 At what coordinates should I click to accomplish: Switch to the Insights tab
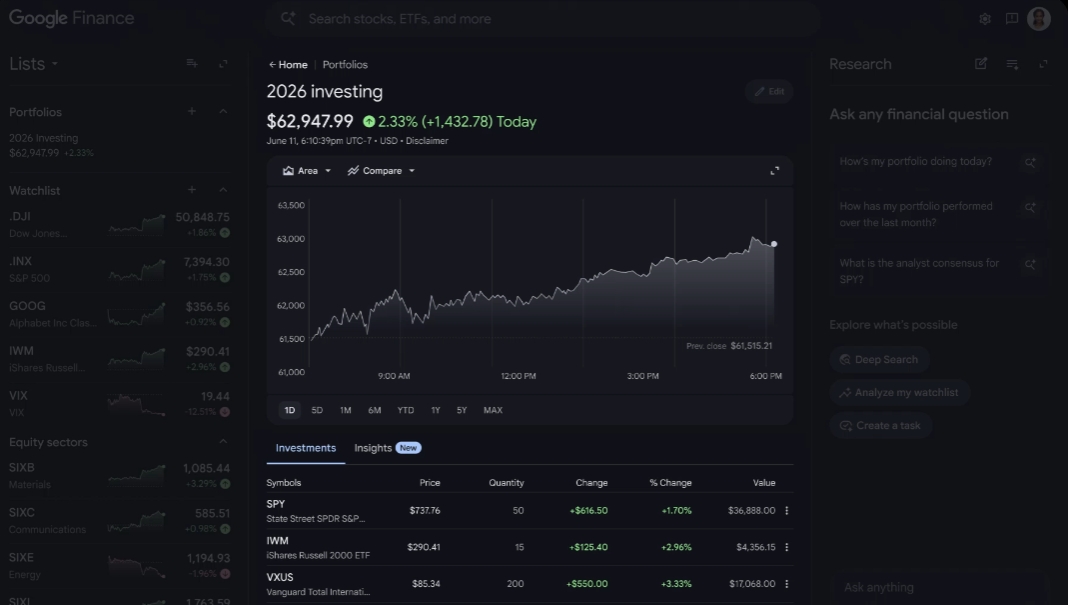click(x=388, y=448)
